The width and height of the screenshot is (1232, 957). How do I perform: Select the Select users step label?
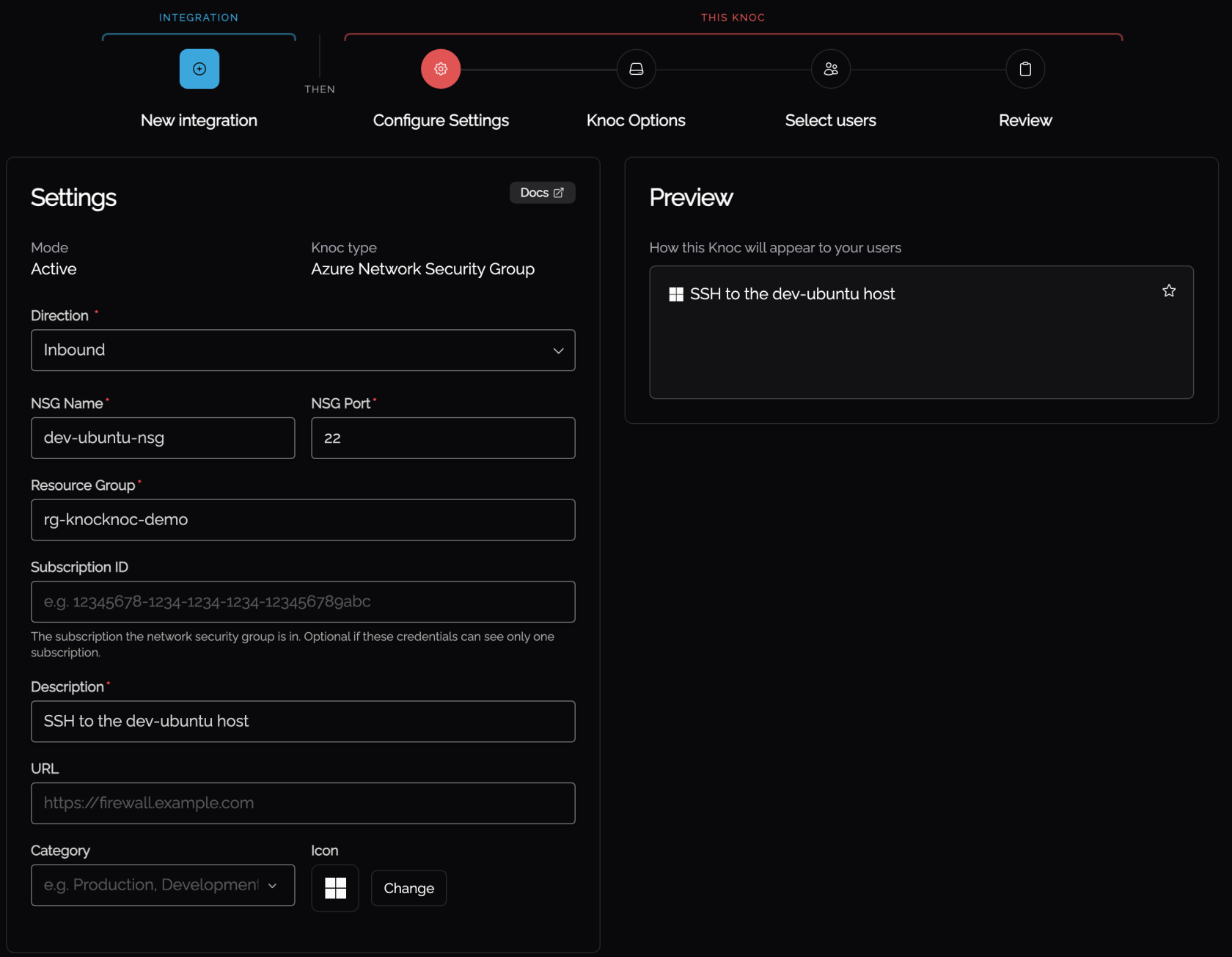[x=831, y=120]
